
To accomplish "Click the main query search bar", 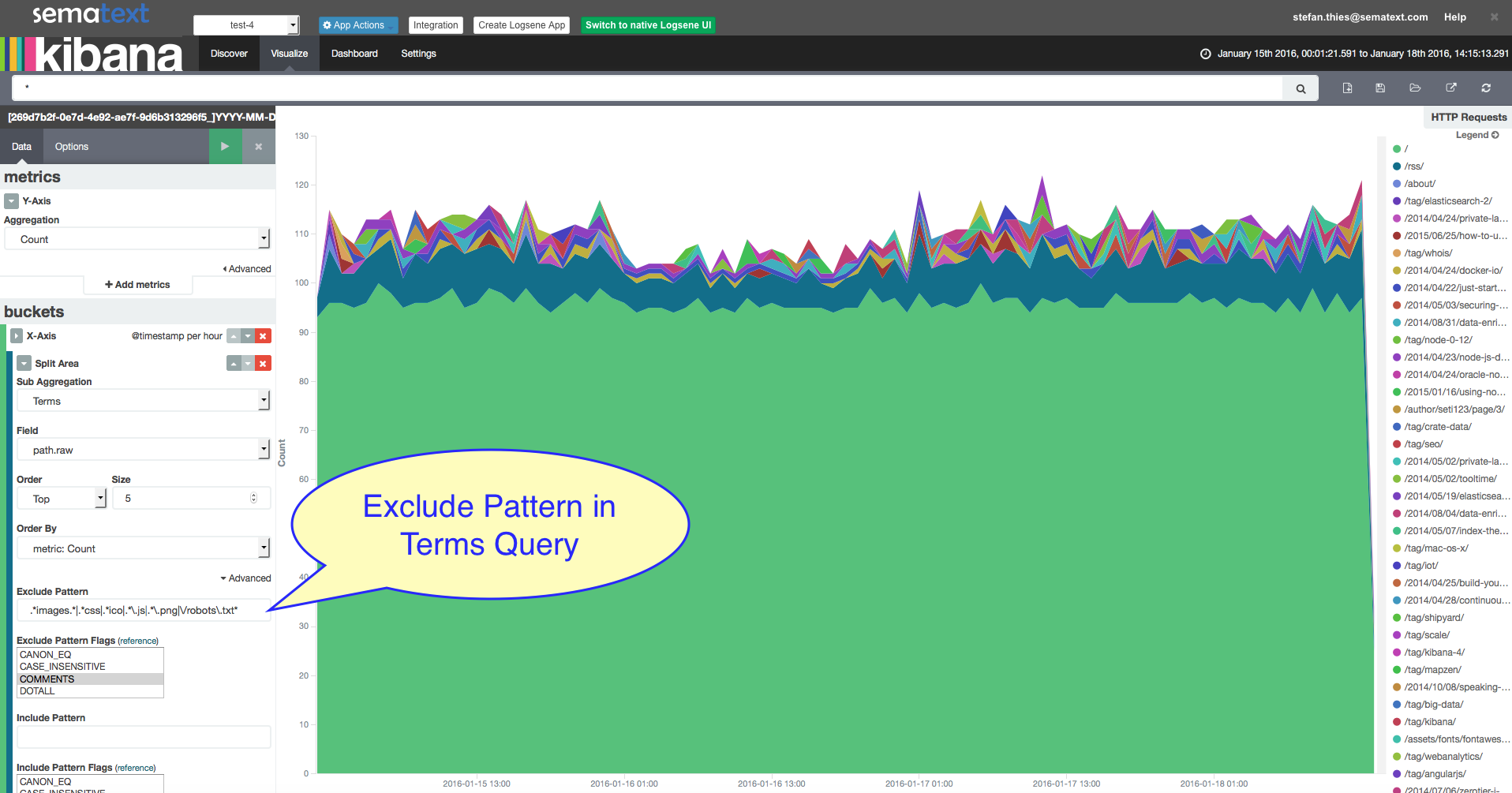I will [x=648, y=88].
